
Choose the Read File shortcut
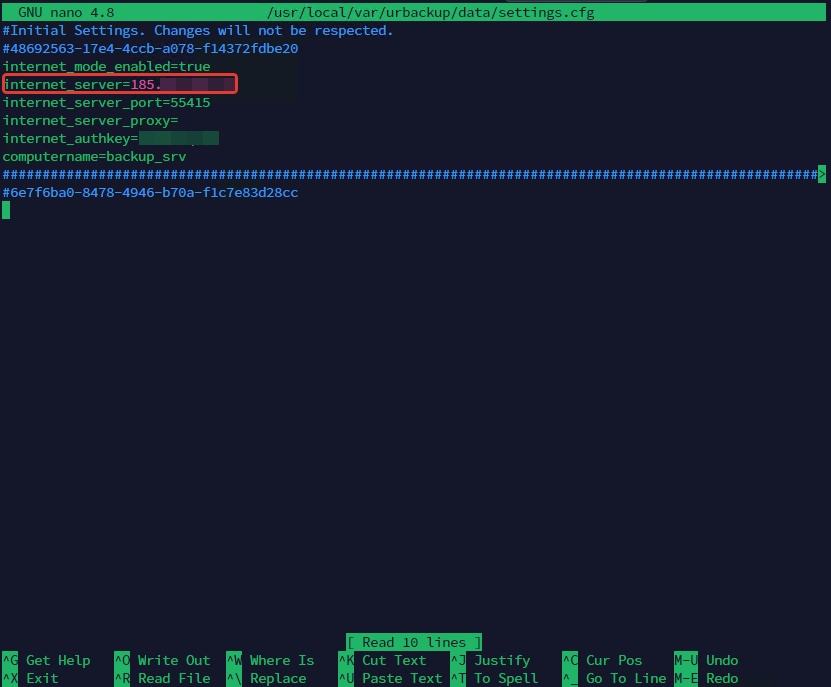click(x=173, y=678)
